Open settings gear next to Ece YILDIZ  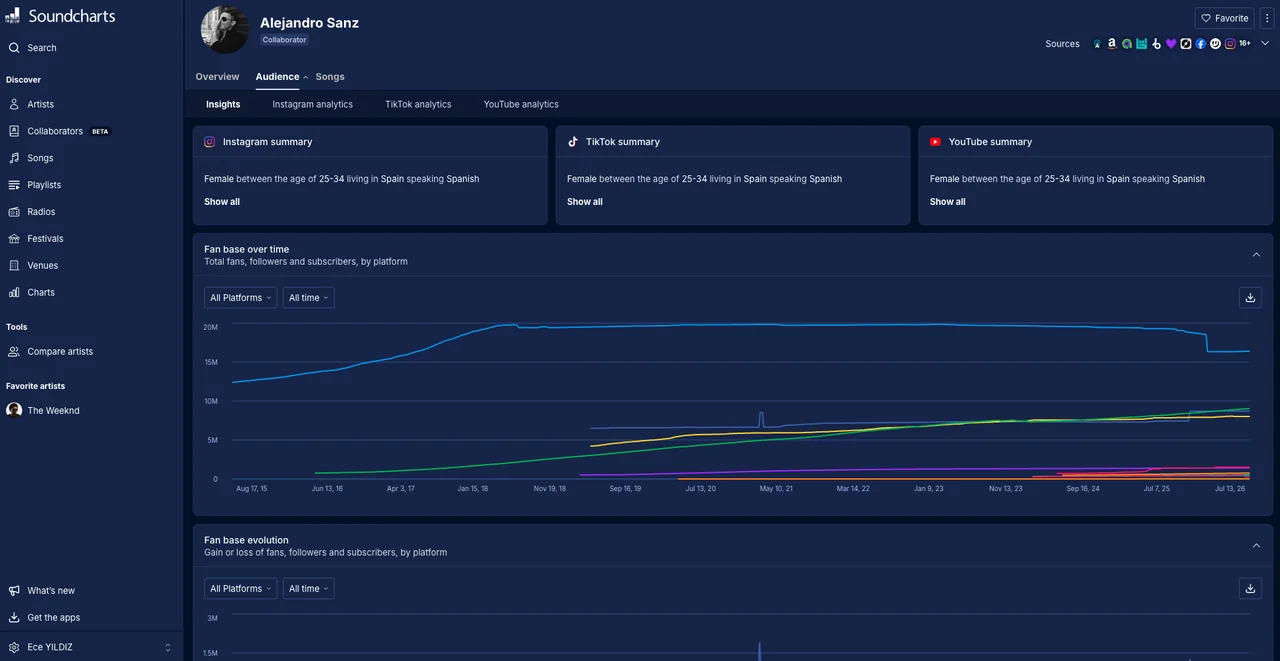(14, 647)
